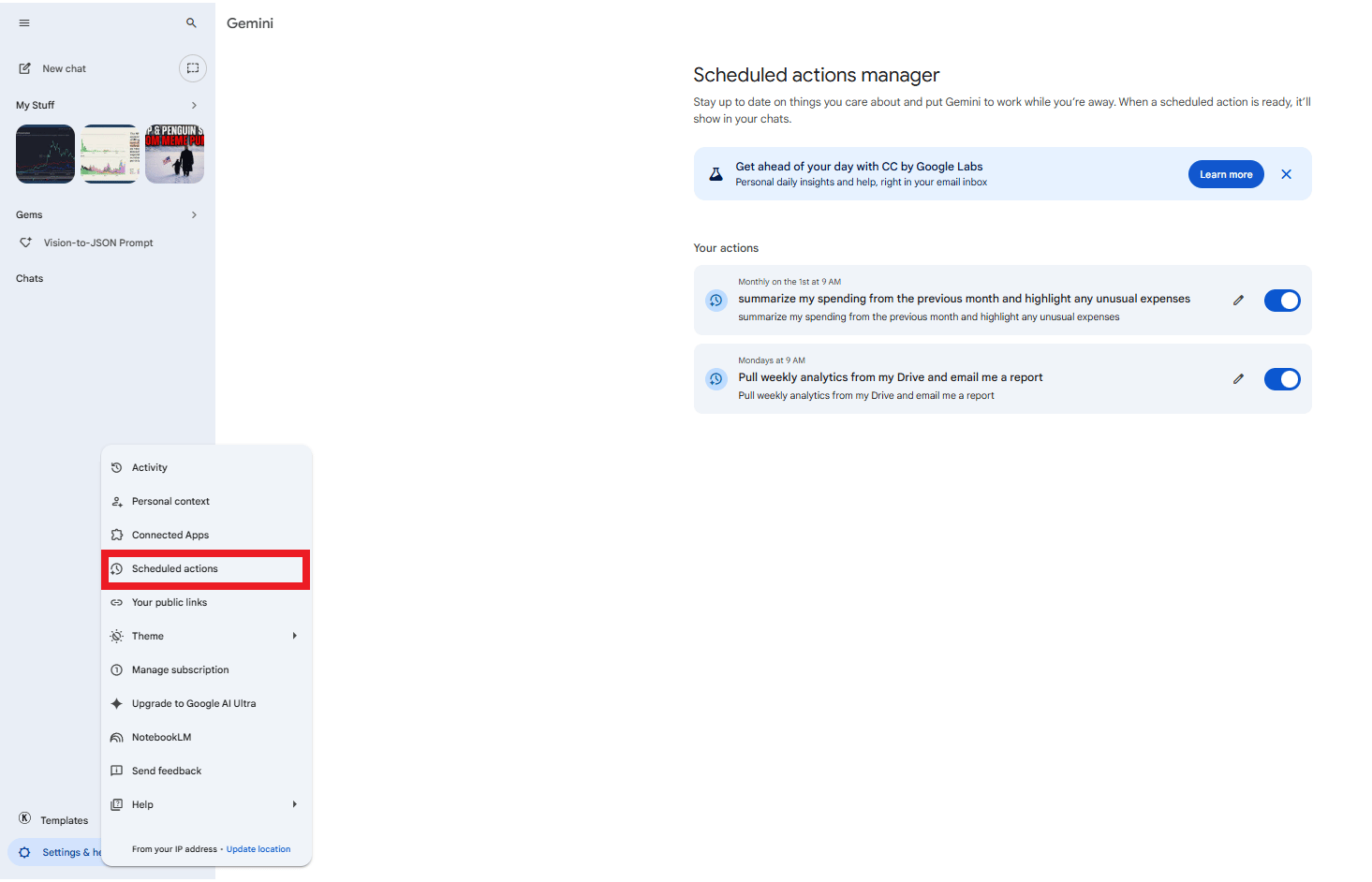Click the Connected Apps puzzle icon
Viewport: 1372px width, 882px height.
117,535
